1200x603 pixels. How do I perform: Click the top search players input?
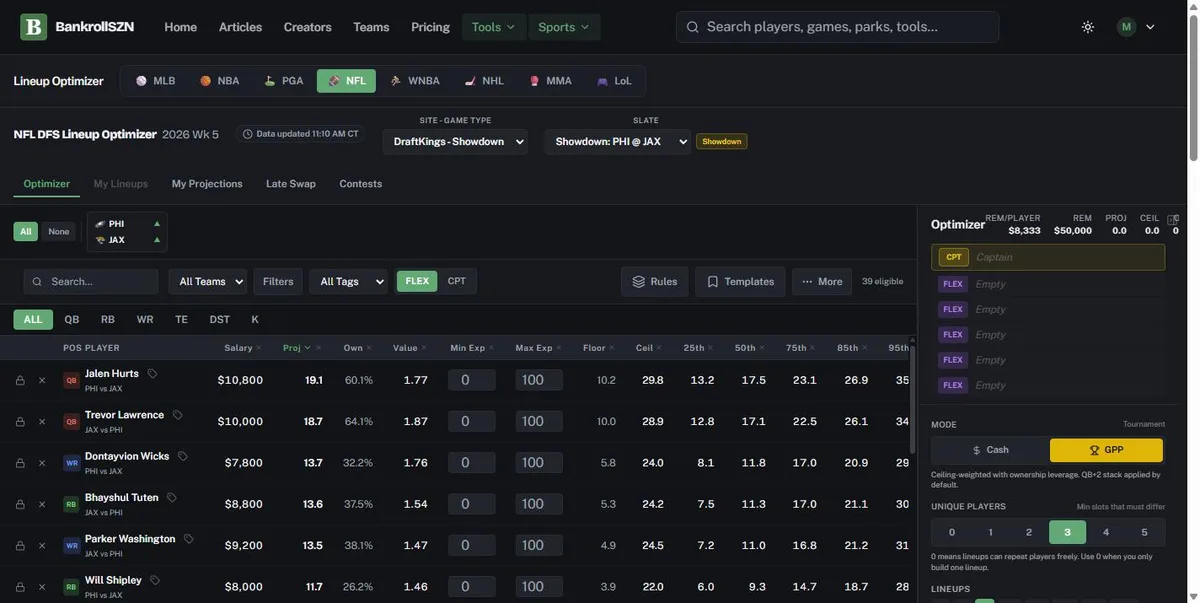[x=838, y=27]
